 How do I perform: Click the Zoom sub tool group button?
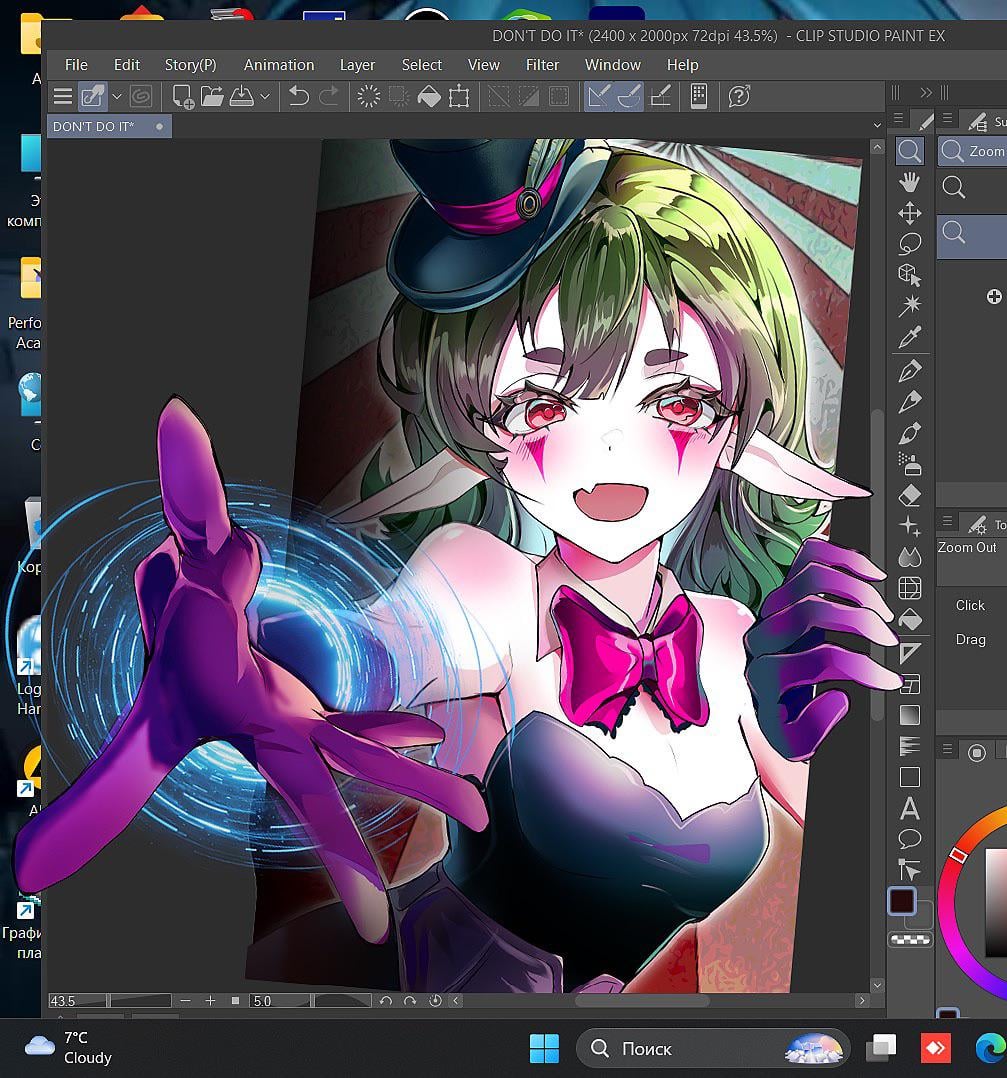(972, 151)
